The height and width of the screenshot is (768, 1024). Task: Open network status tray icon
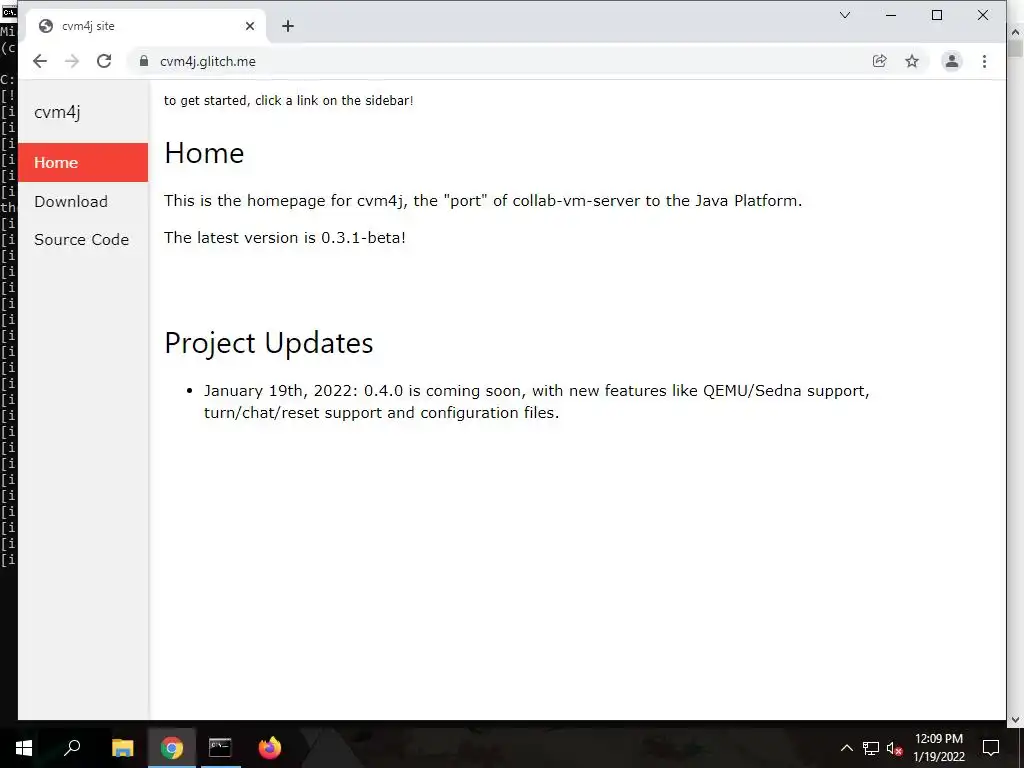coord(871,748)
